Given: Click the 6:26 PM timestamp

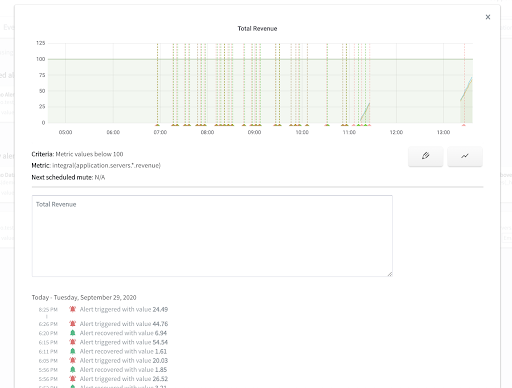Looking at the screenshot, I should (x=48, y=324).
